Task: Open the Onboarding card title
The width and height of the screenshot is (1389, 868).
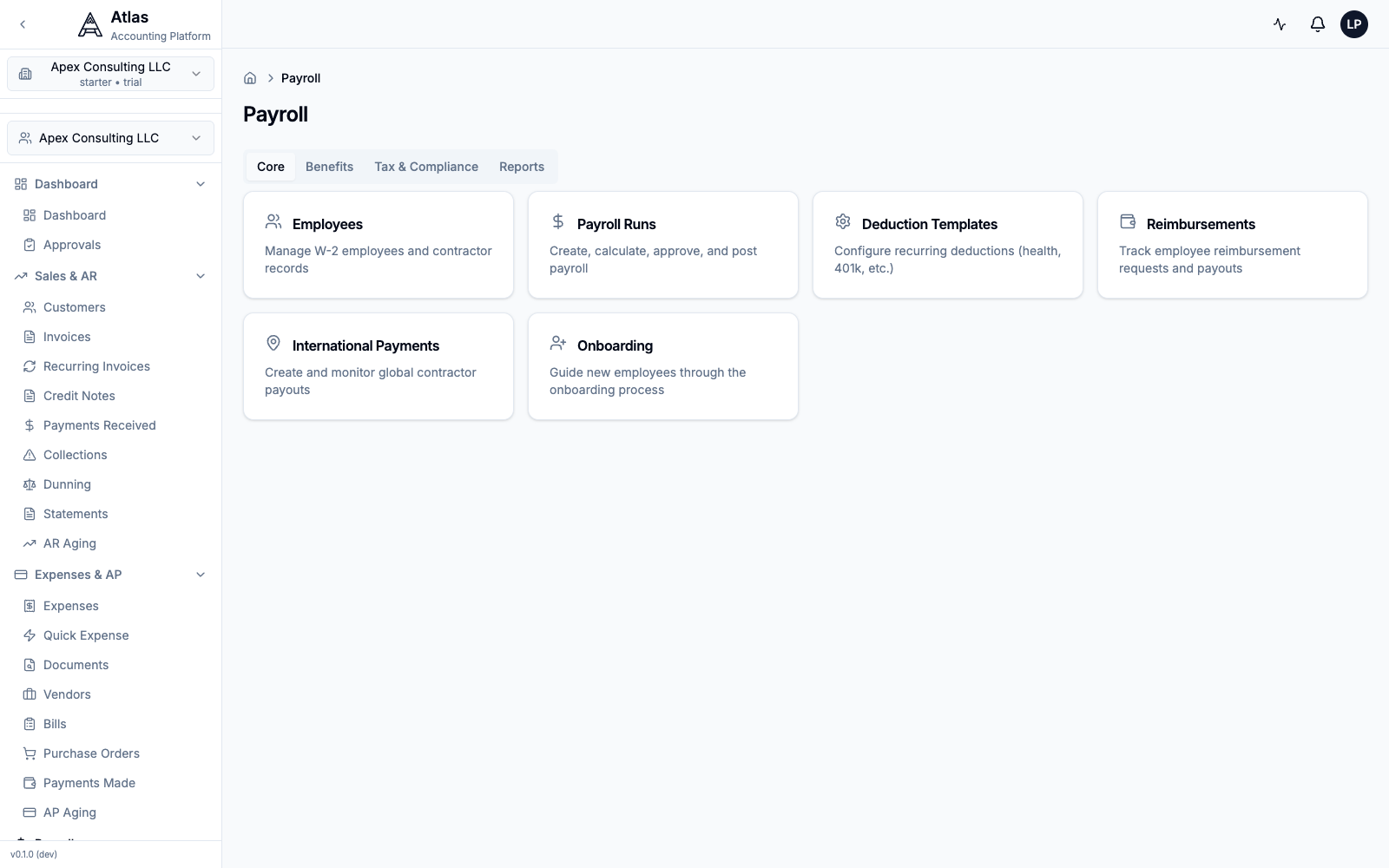Action: point(615,345)
